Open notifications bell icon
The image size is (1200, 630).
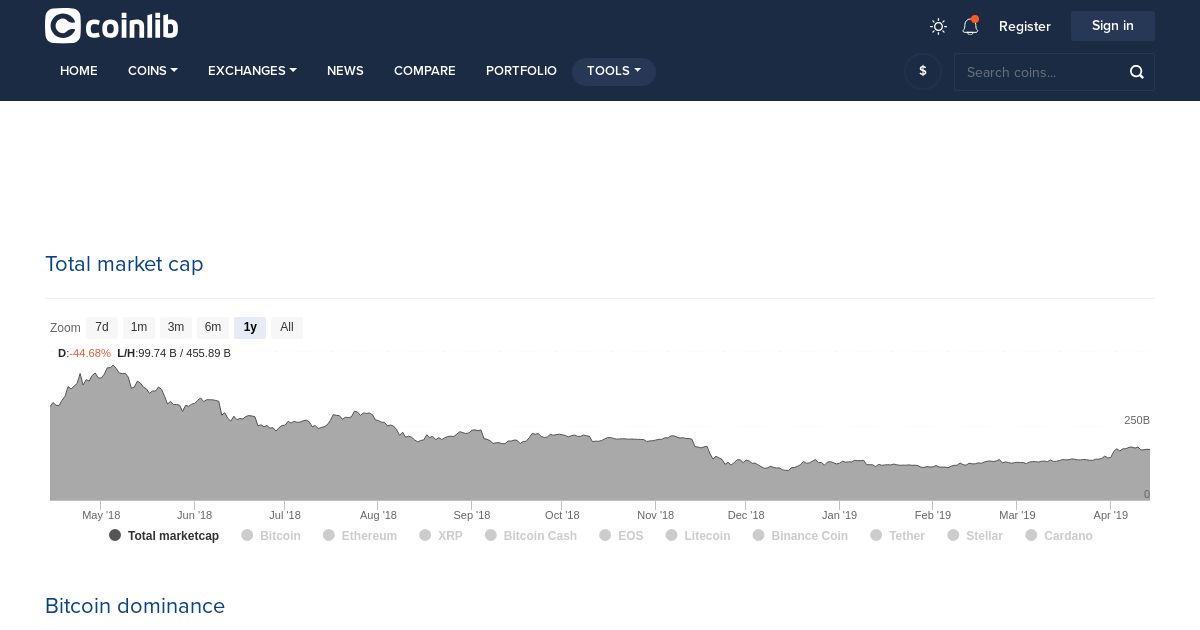[x=970, y=26]
